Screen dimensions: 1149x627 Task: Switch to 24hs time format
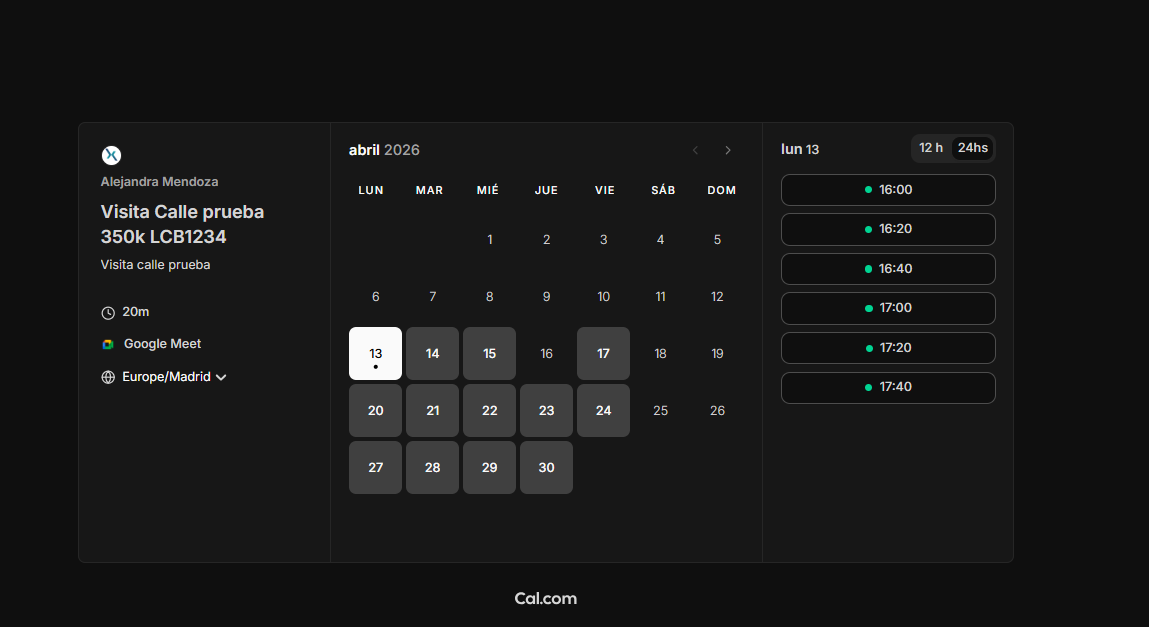point(972,148)
